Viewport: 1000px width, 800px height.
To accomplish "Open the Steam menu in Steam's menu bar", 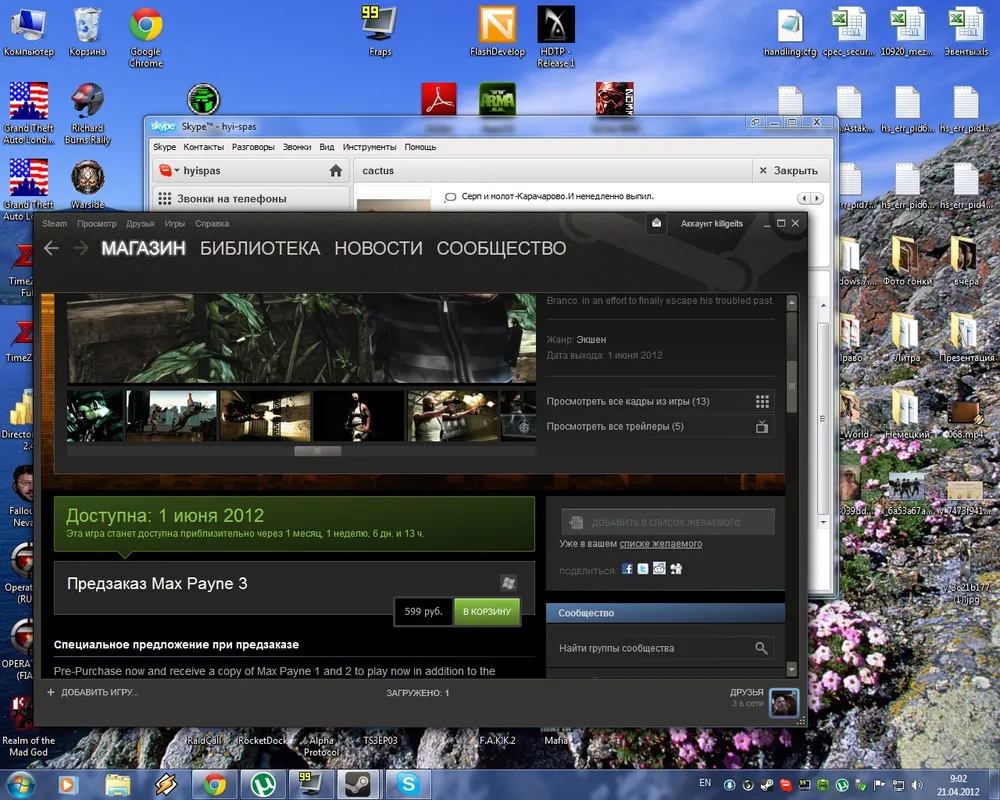I will click(54, 224).
